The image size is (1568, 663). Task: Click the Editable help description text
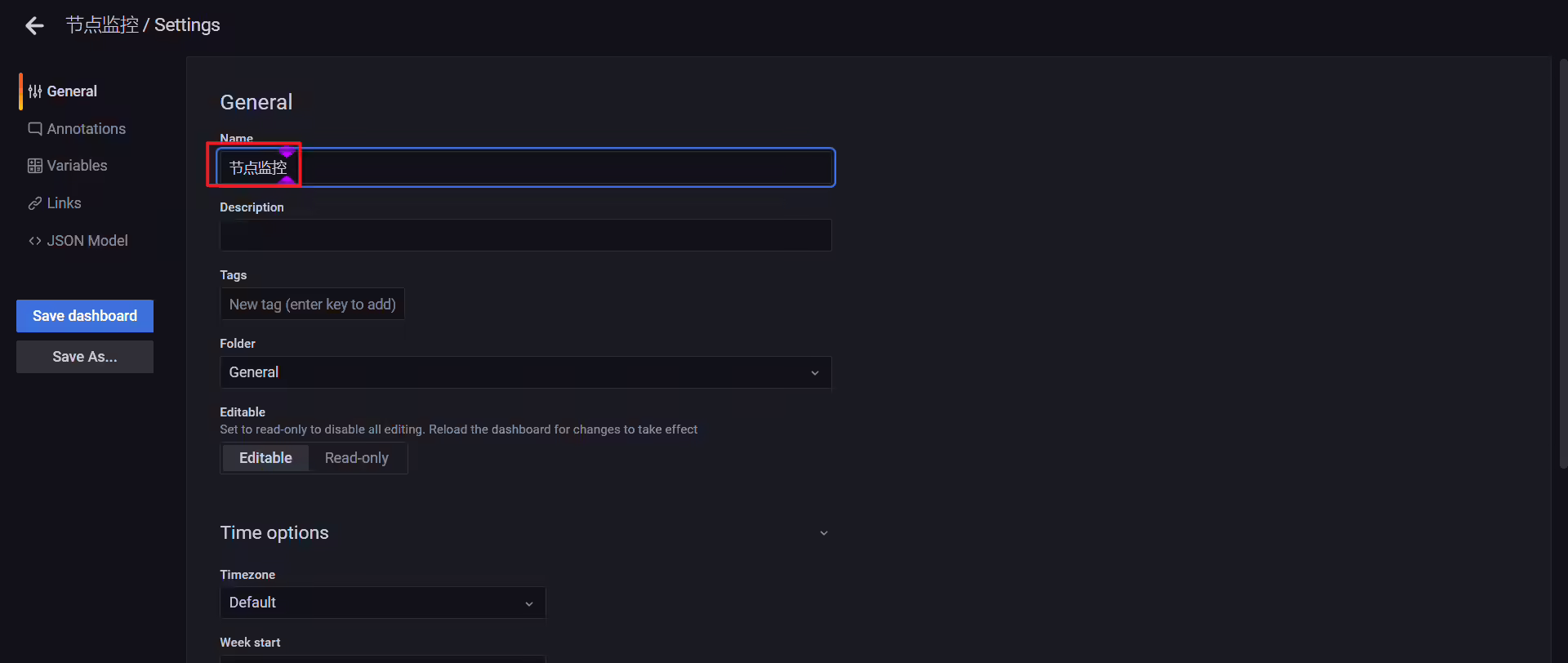coord(458,429)
